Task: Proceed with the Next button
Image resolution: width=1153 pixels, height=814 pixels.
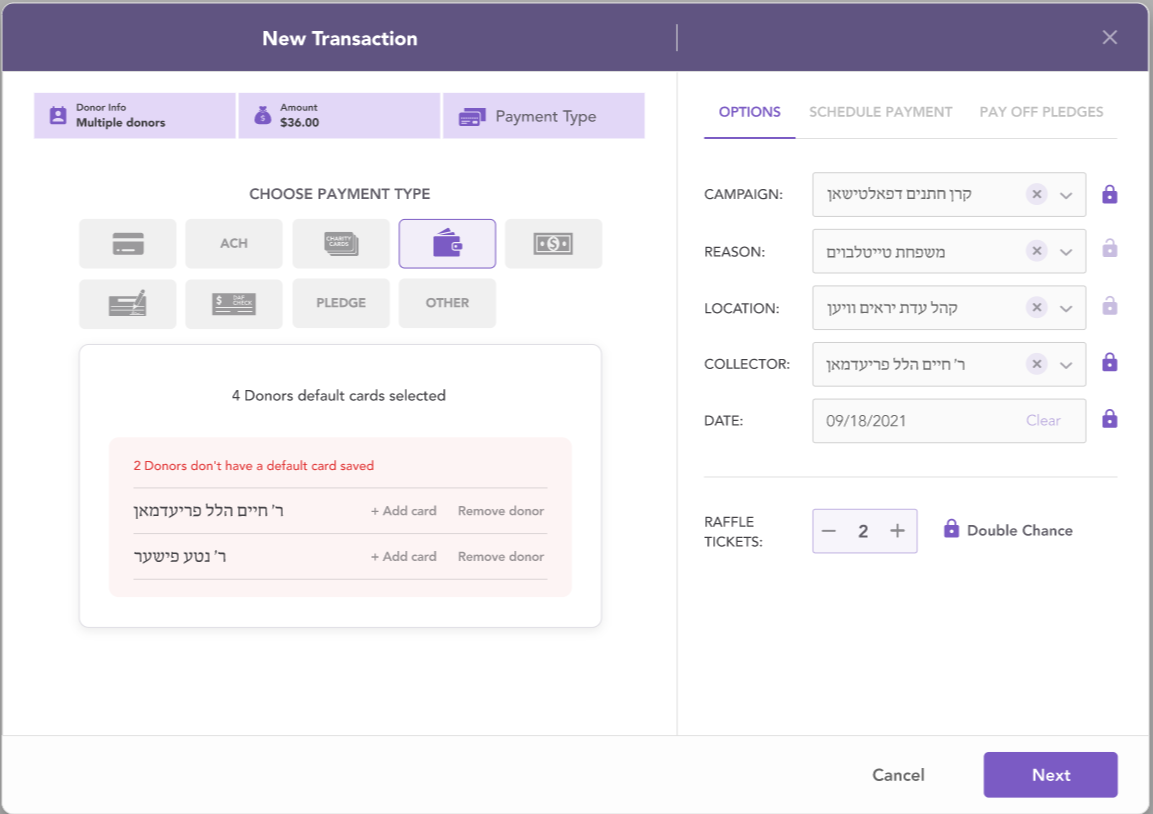Action: point(1051,775)
